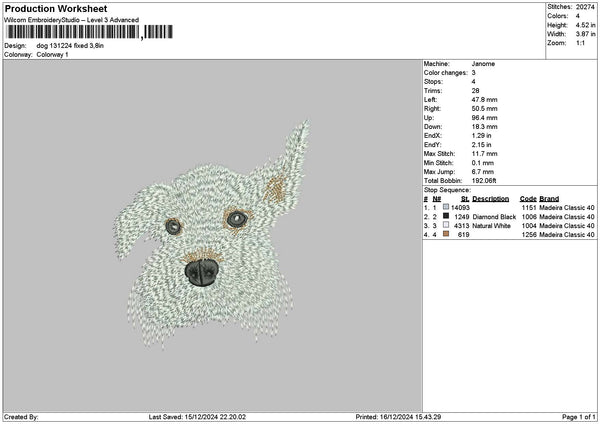Click the Machine value Janome
The image size is (600, 424).
(483, 63)
